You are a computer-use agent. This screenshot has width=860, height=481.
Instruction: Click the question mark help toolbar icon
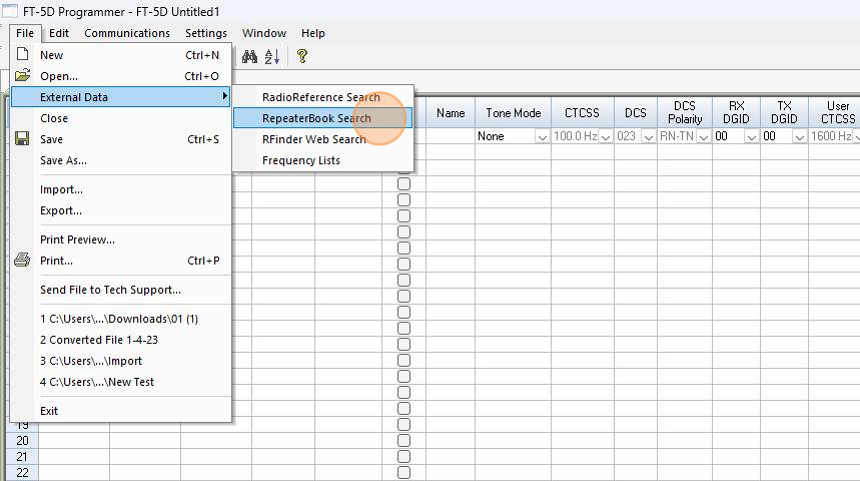[302, 56]
